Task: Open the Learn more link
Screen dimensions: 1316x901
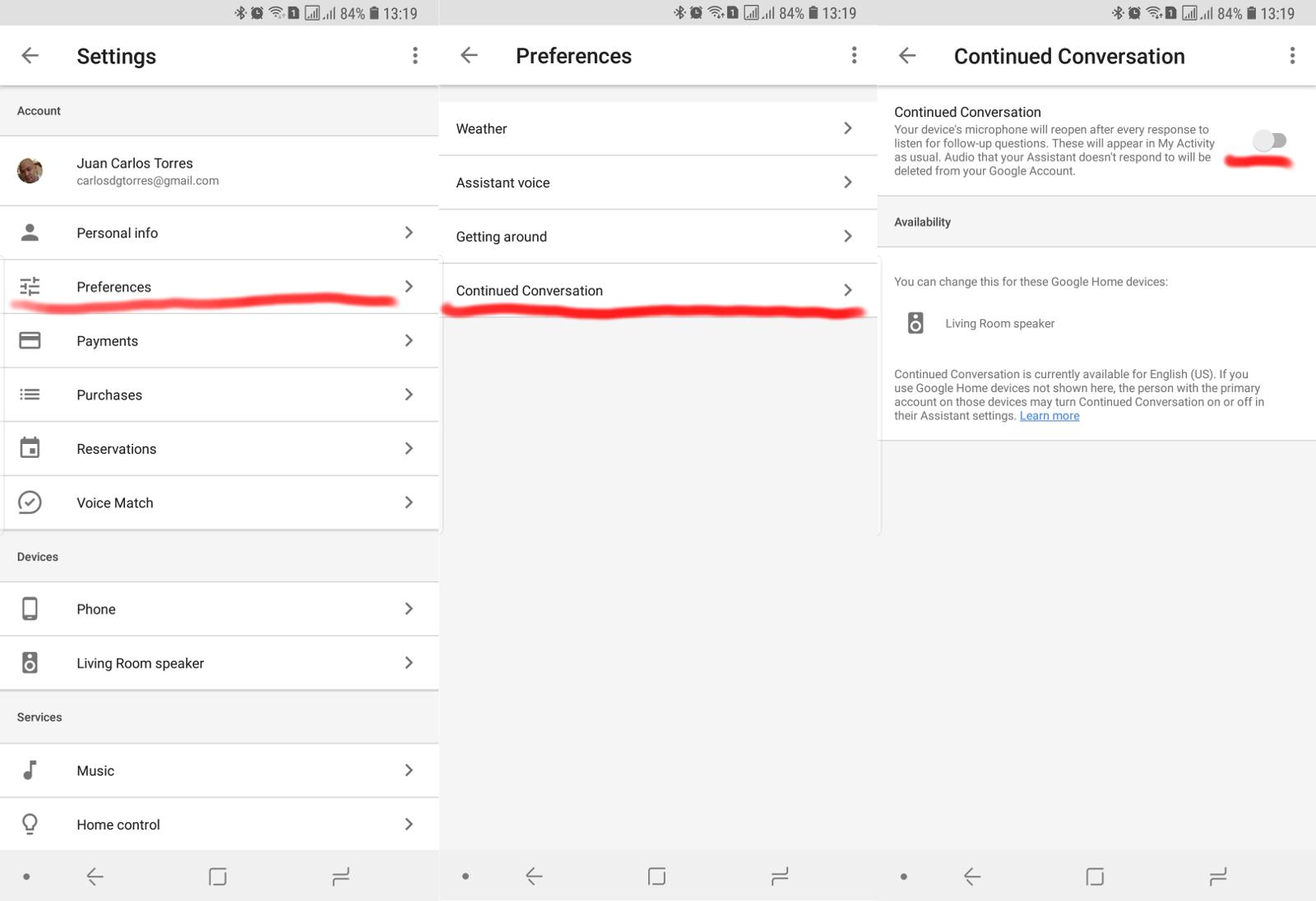Action: [1050, 416]
